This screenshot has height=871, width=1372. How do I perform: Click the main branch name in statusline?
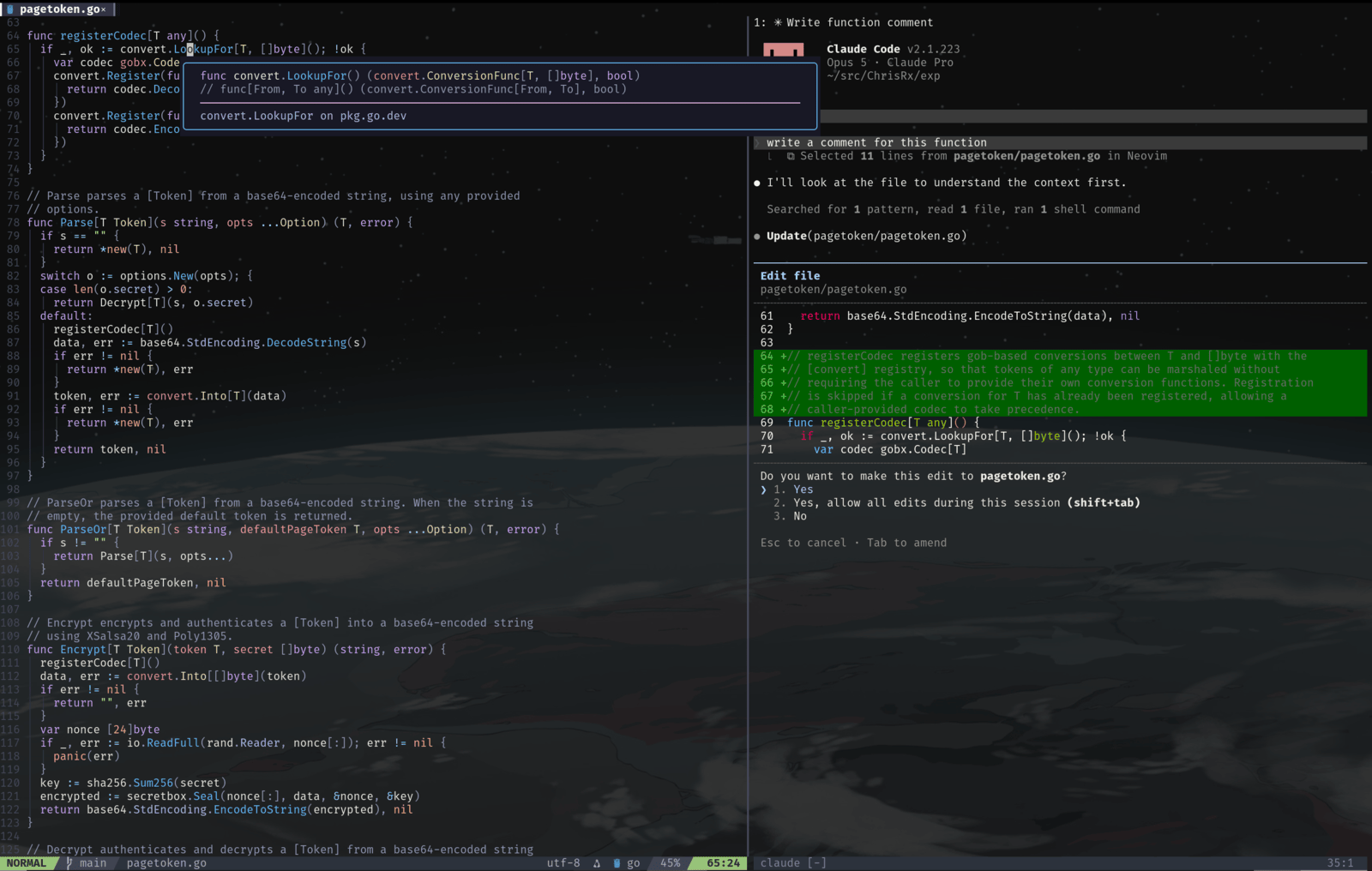[93, 863]
